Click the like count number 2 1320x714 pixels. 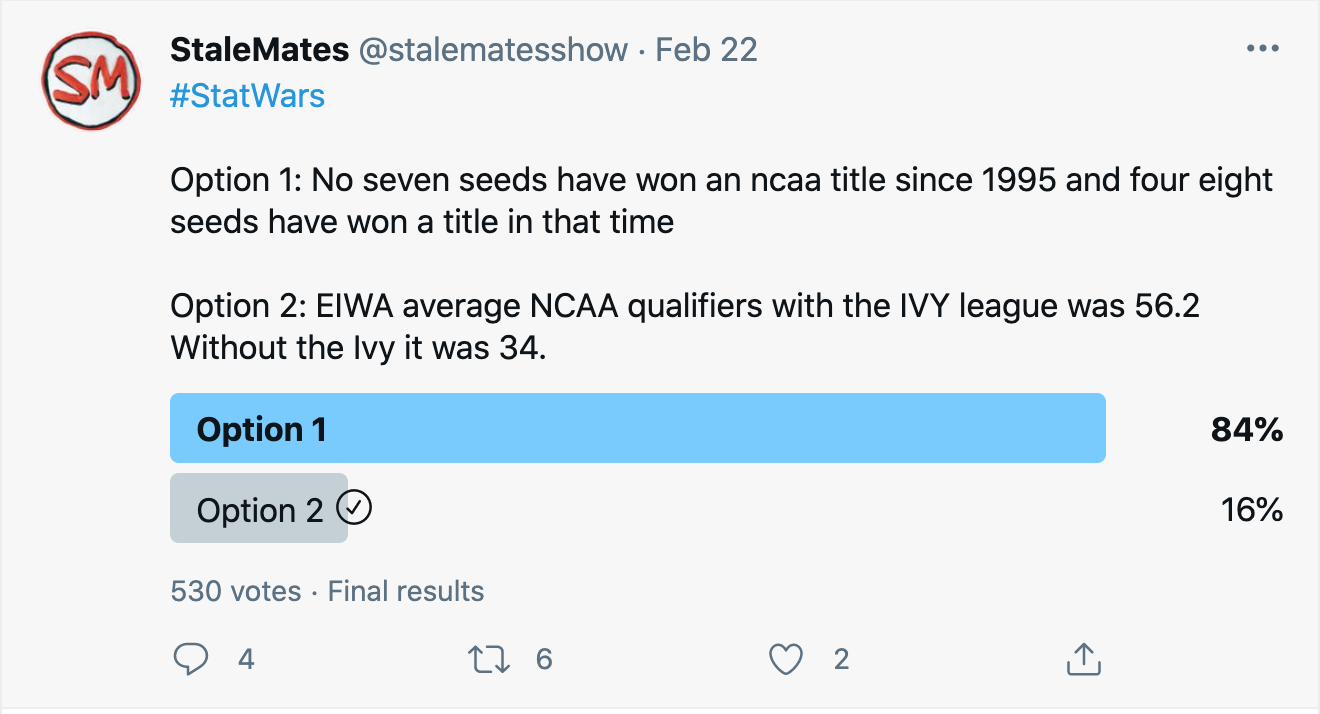pos(841,659)
